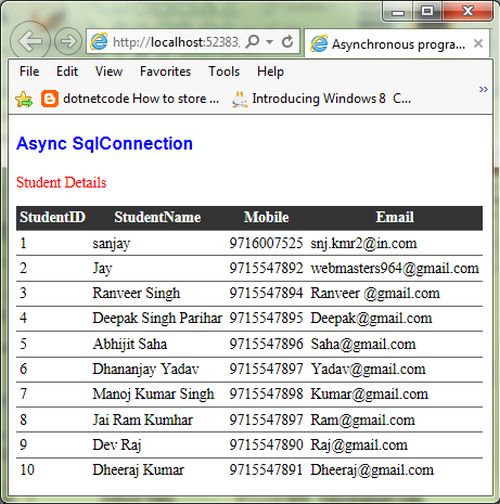Click the mobile number 9715547896
500x504 pixels.
point(266,344)
